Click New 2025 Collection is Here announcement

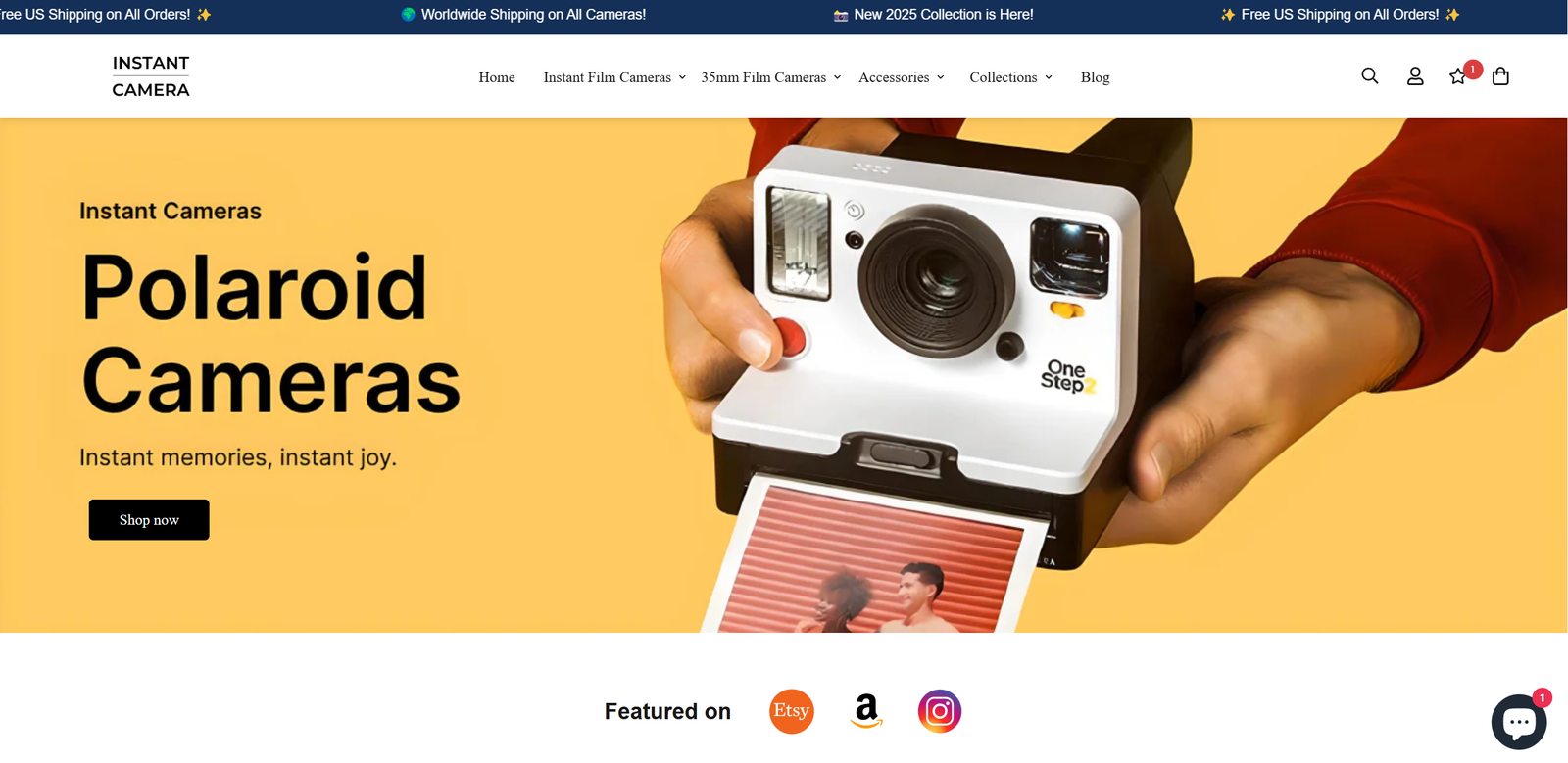click(x=933, y=15)
